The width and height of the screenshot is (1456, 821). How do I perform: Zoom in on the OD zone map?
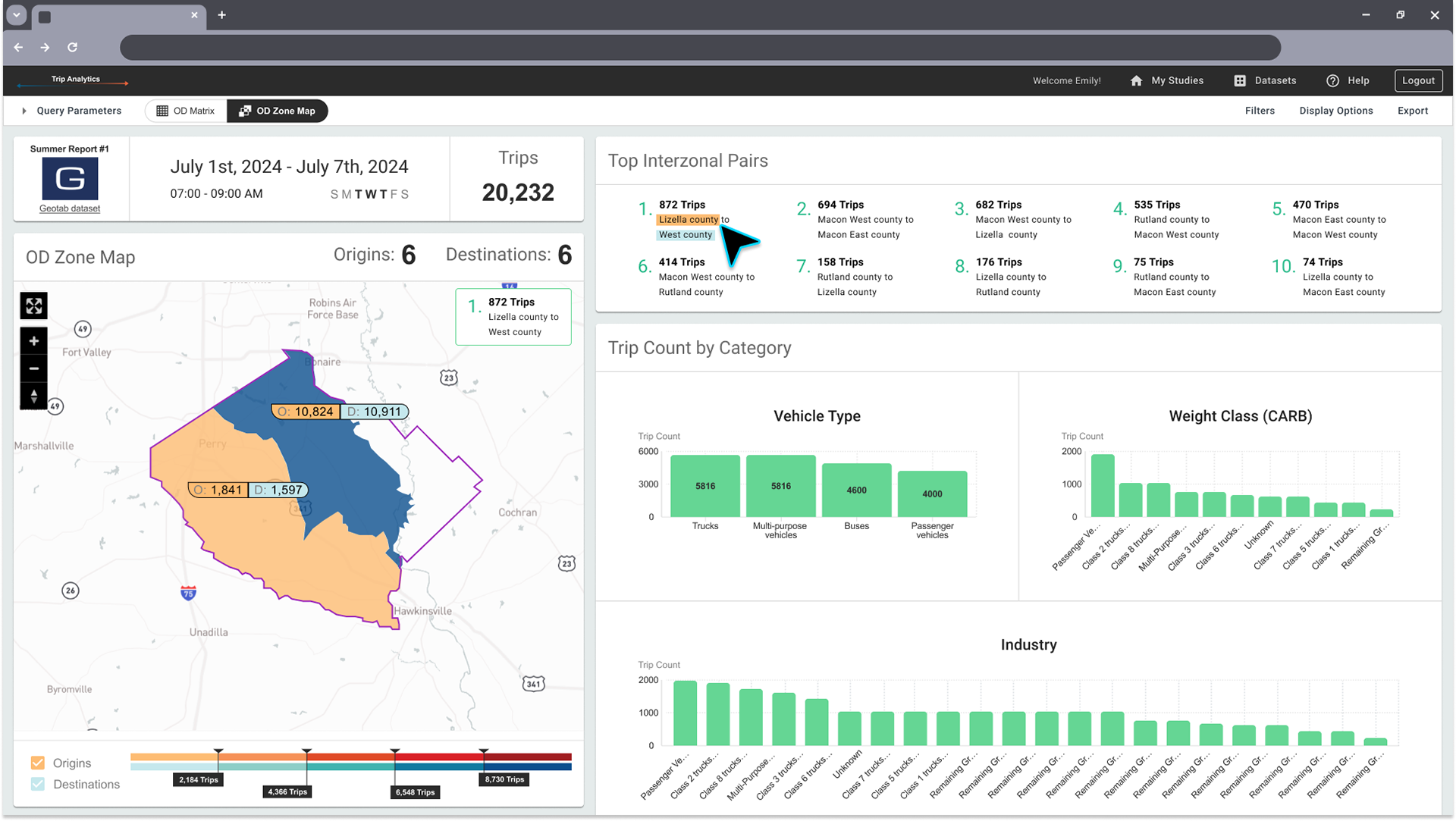[x=34, y=341]
